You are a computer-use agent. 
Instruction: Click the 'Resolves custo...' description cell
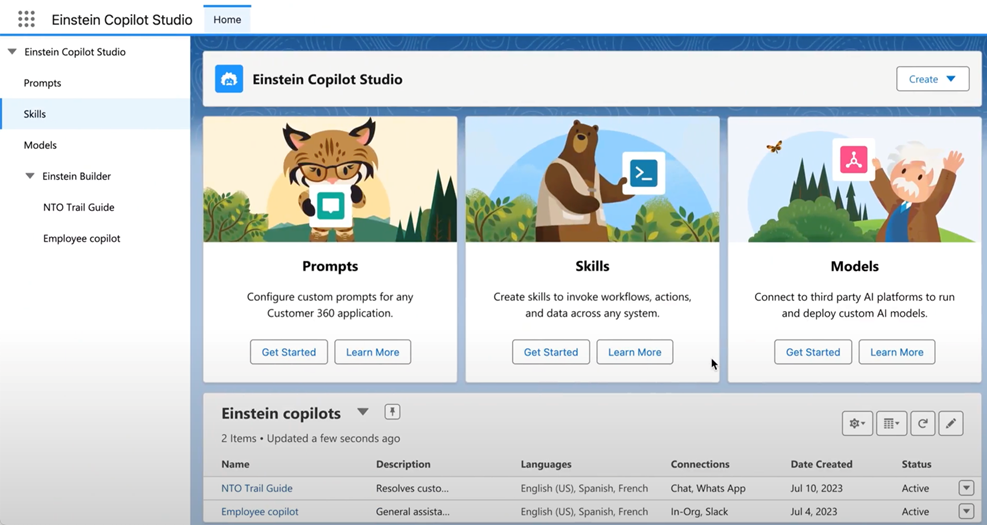click(x=412, y=488)
